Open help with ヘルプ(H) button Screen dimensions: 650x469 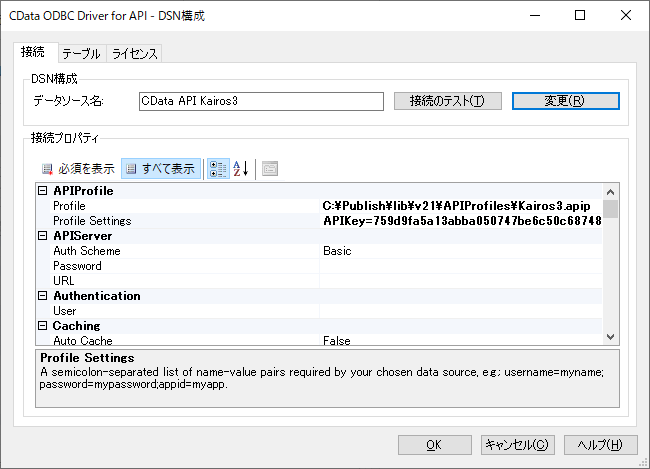point(600,445)
